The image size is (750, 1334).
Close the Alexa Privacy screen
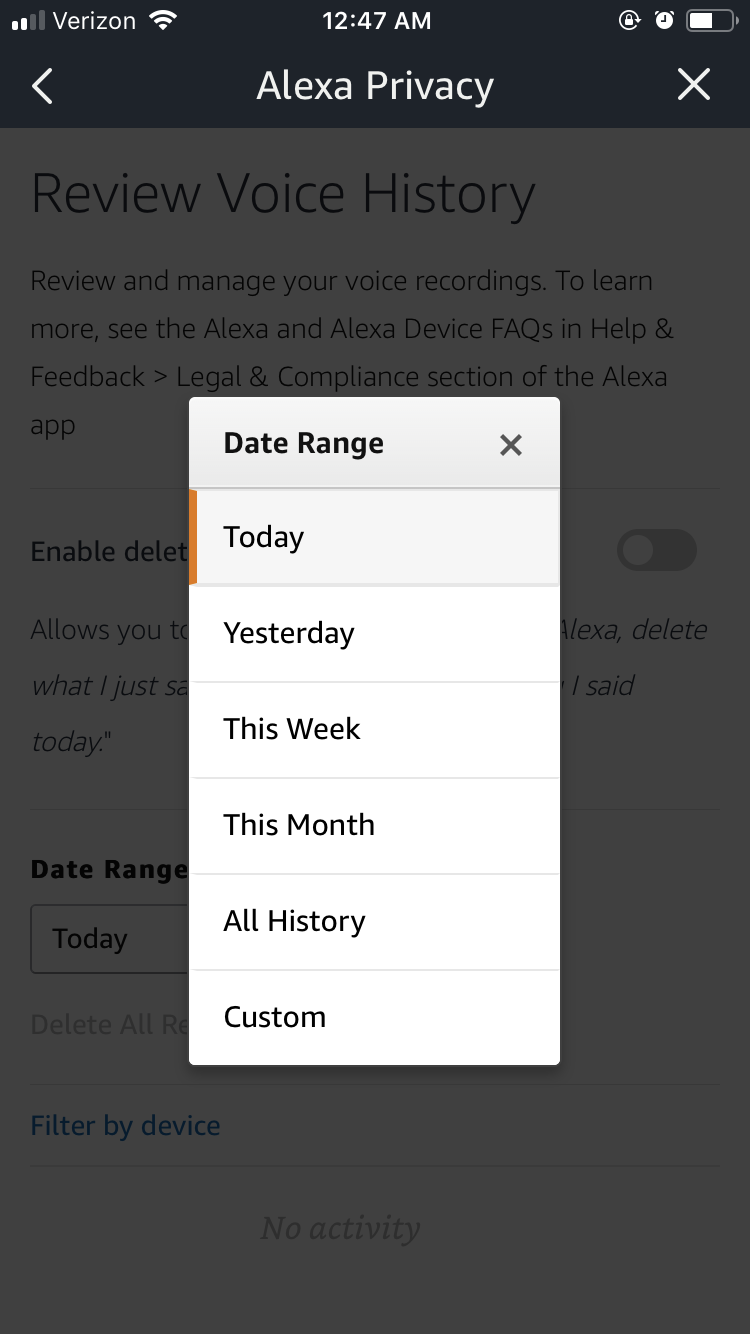(x=693, y=85)
